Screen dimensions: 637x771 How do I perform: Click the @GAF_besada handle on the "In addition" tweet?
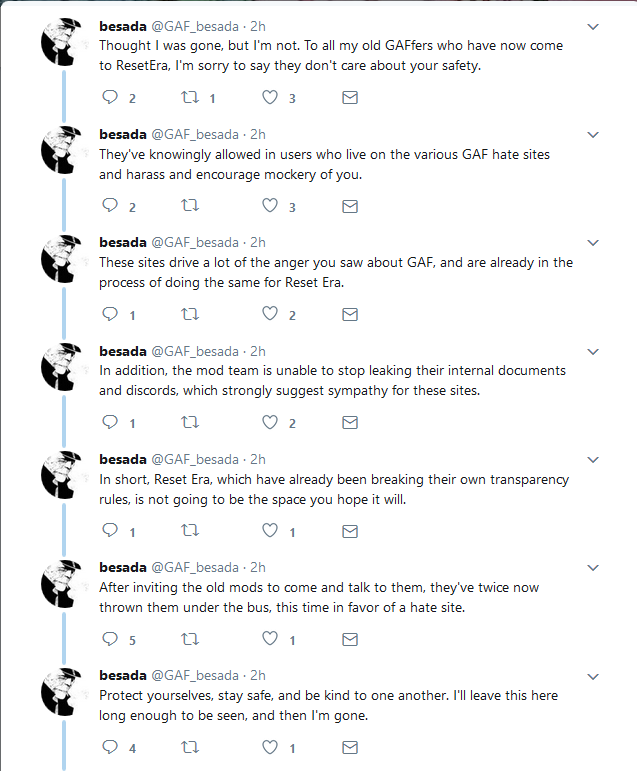[195, 351]
